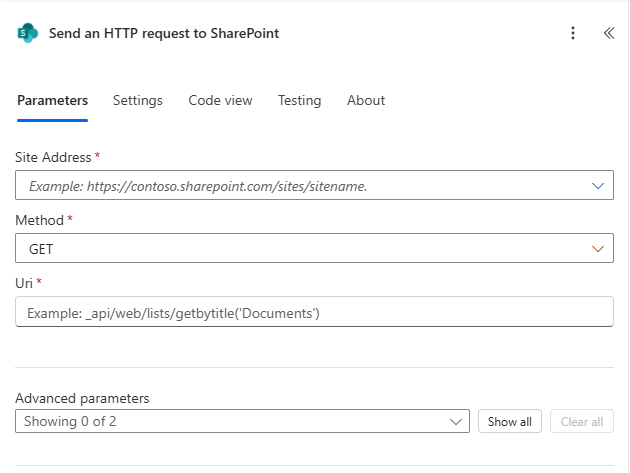Viewport: 630px width, 473px height.
Task: Click the 'Send an HTTP request to SharePoint' title
Action: click(x=164, y=33)
